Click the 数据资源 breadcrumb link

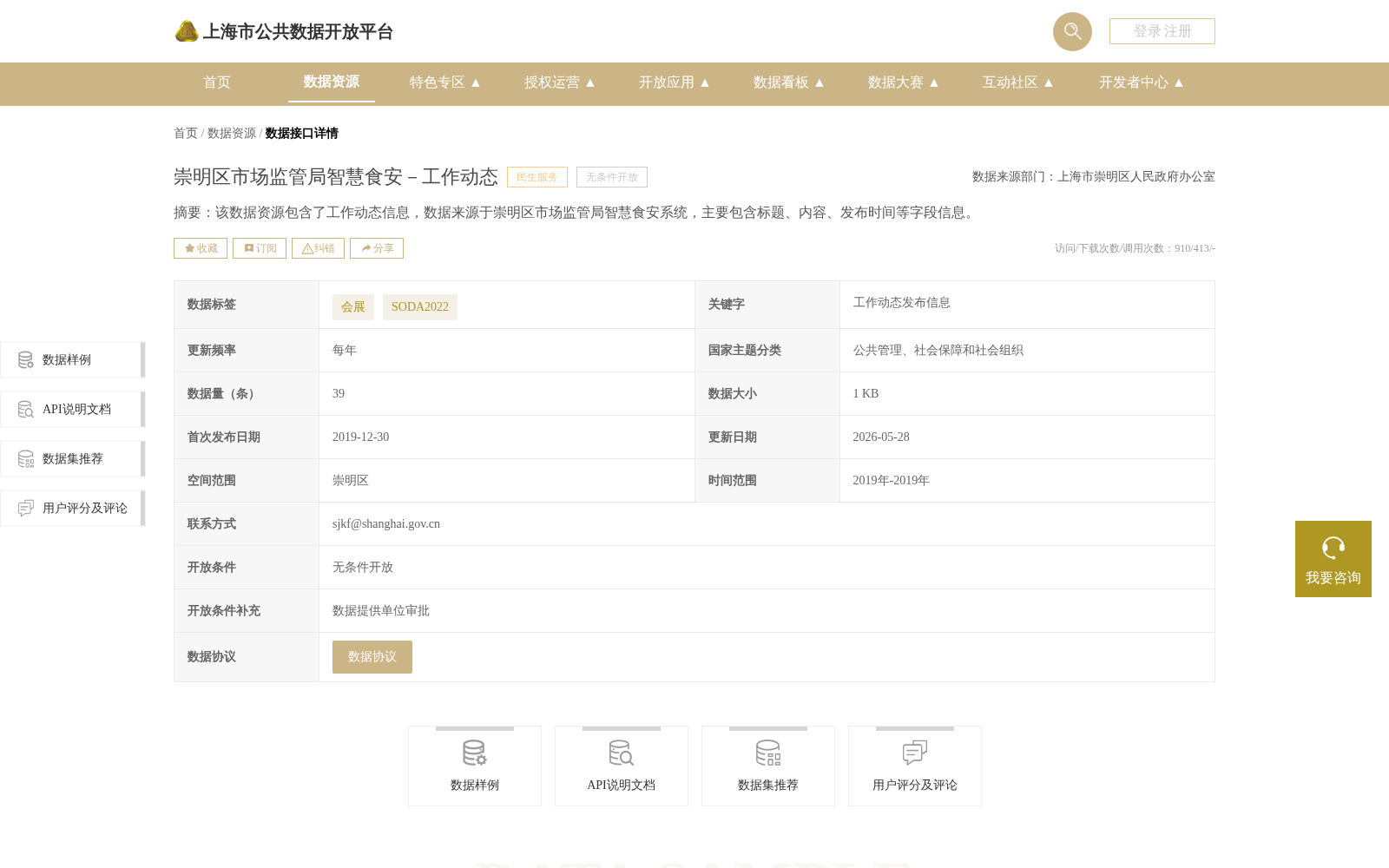pyautogui.click(x=232, y=134)
